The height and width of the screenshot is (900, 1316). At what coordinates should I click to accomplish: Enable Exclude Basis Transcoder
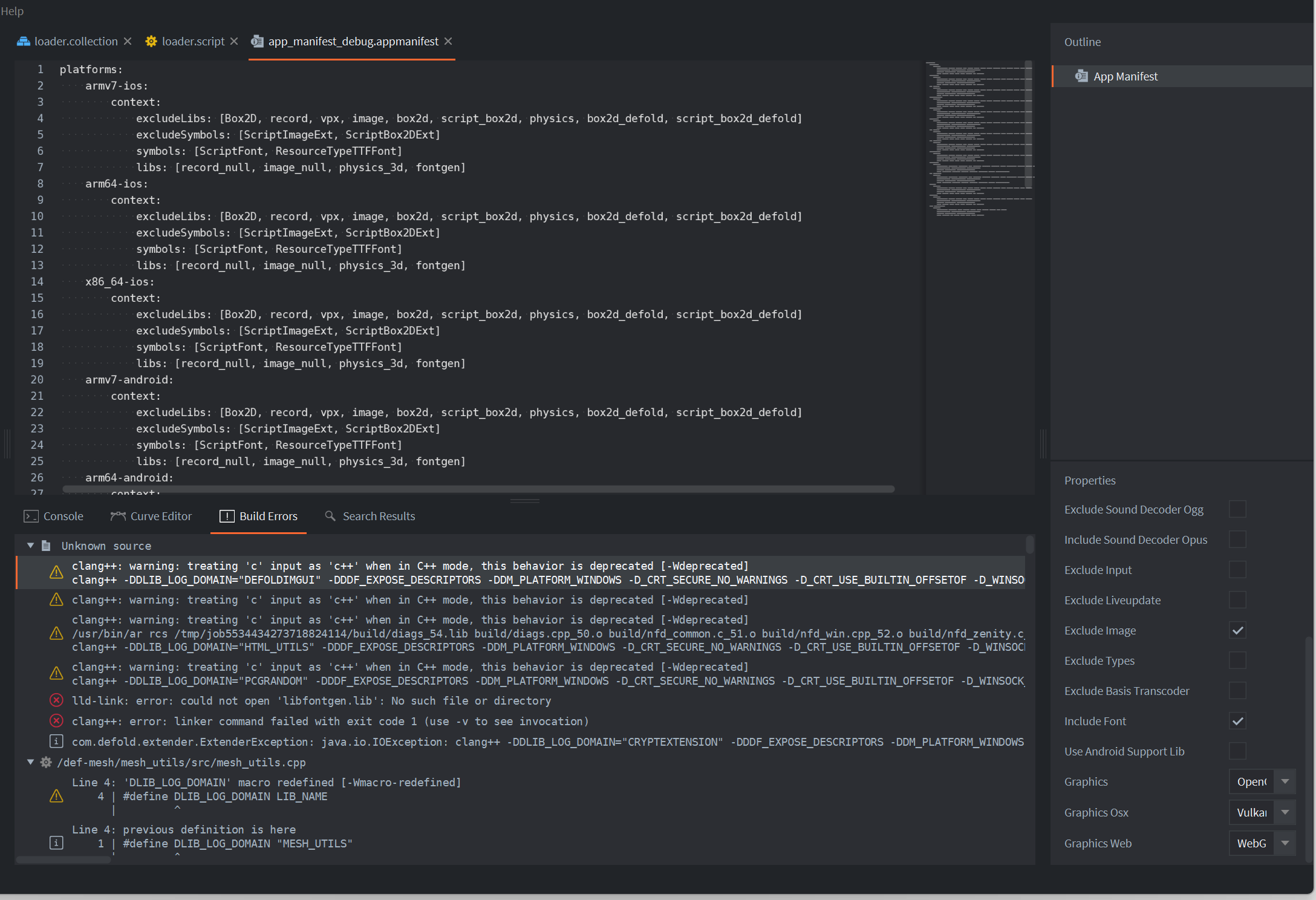click(x=1237, y=691)
